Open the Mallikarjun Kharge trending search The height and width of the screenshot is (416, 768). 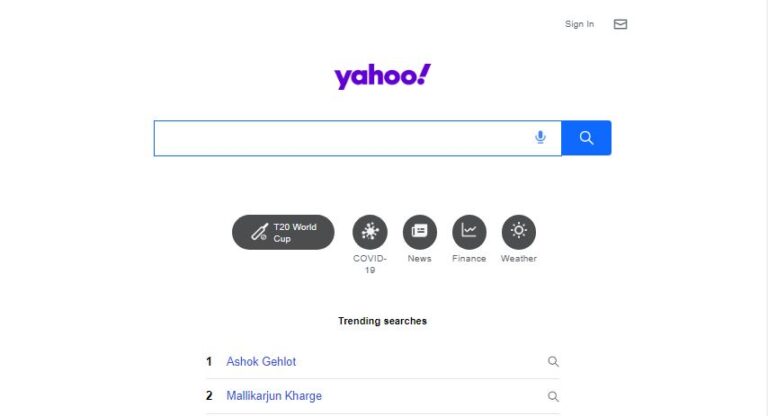pos(274,396)
